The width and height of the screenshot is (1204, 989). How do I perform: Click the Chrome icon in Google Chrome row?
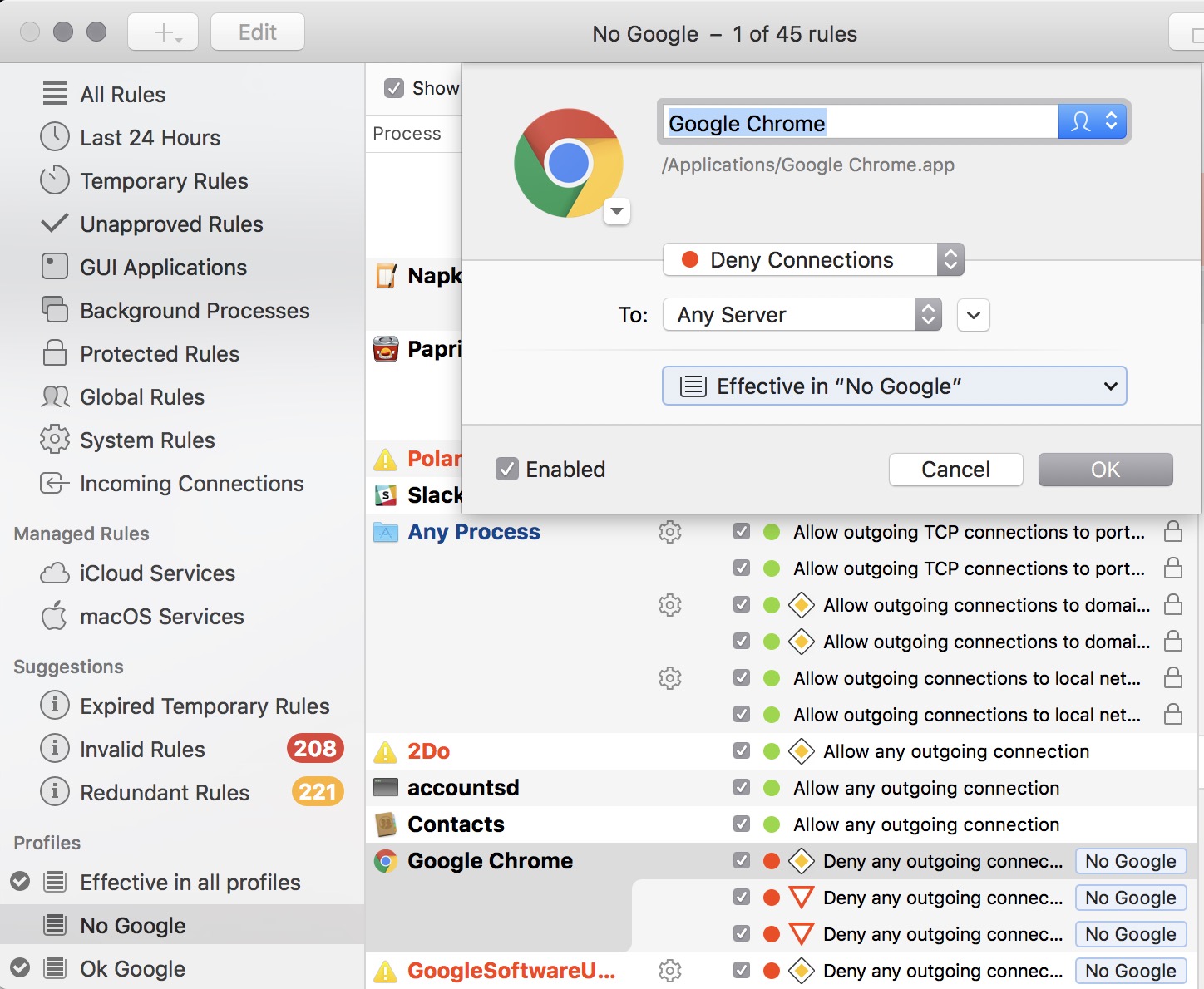(x=385, y=861)
